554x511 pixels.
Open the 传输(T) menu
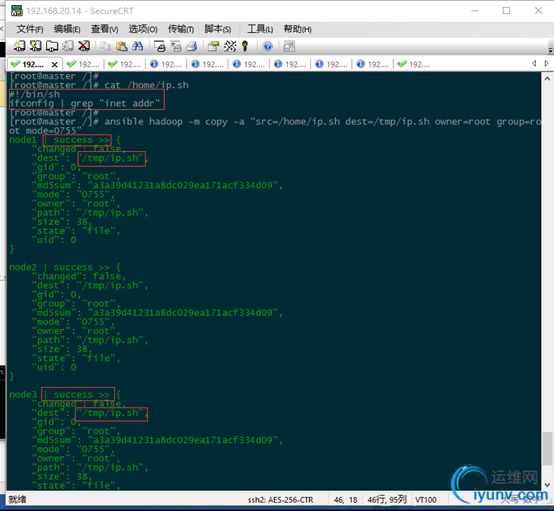pos(181,29)
